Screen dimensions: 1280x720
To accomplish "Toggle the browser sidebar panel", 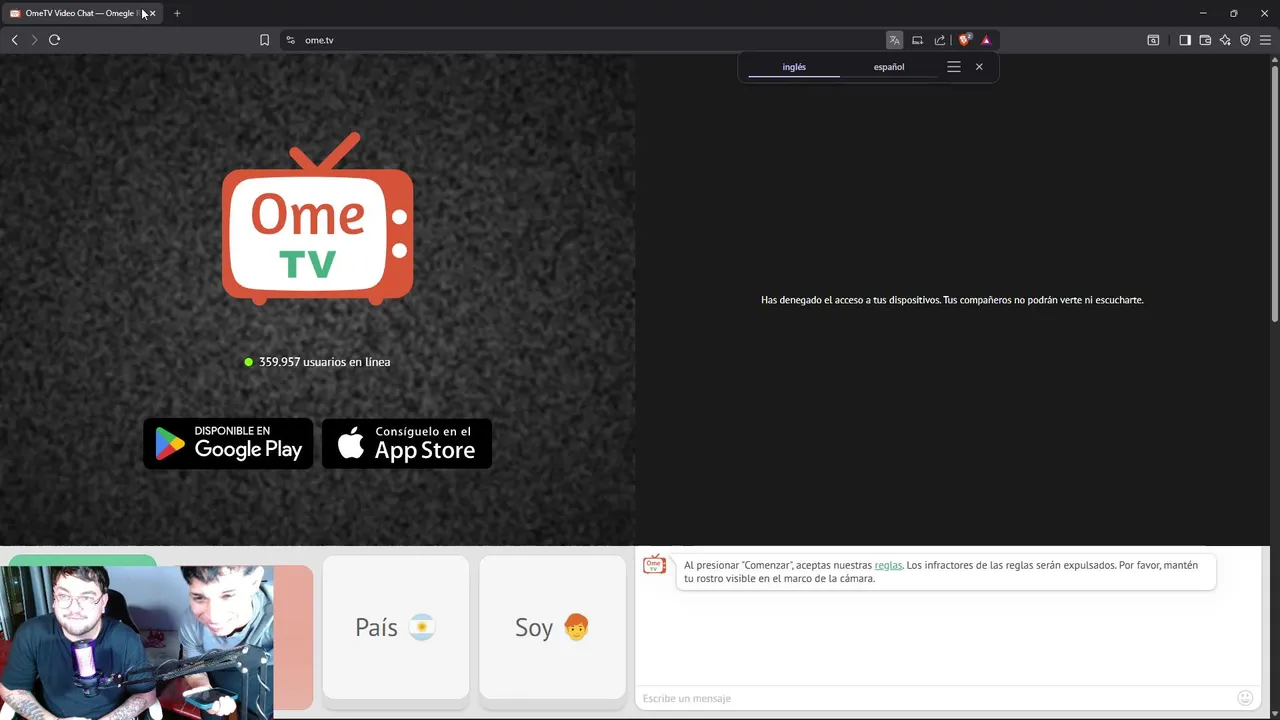I will [x=1185, y=40].
